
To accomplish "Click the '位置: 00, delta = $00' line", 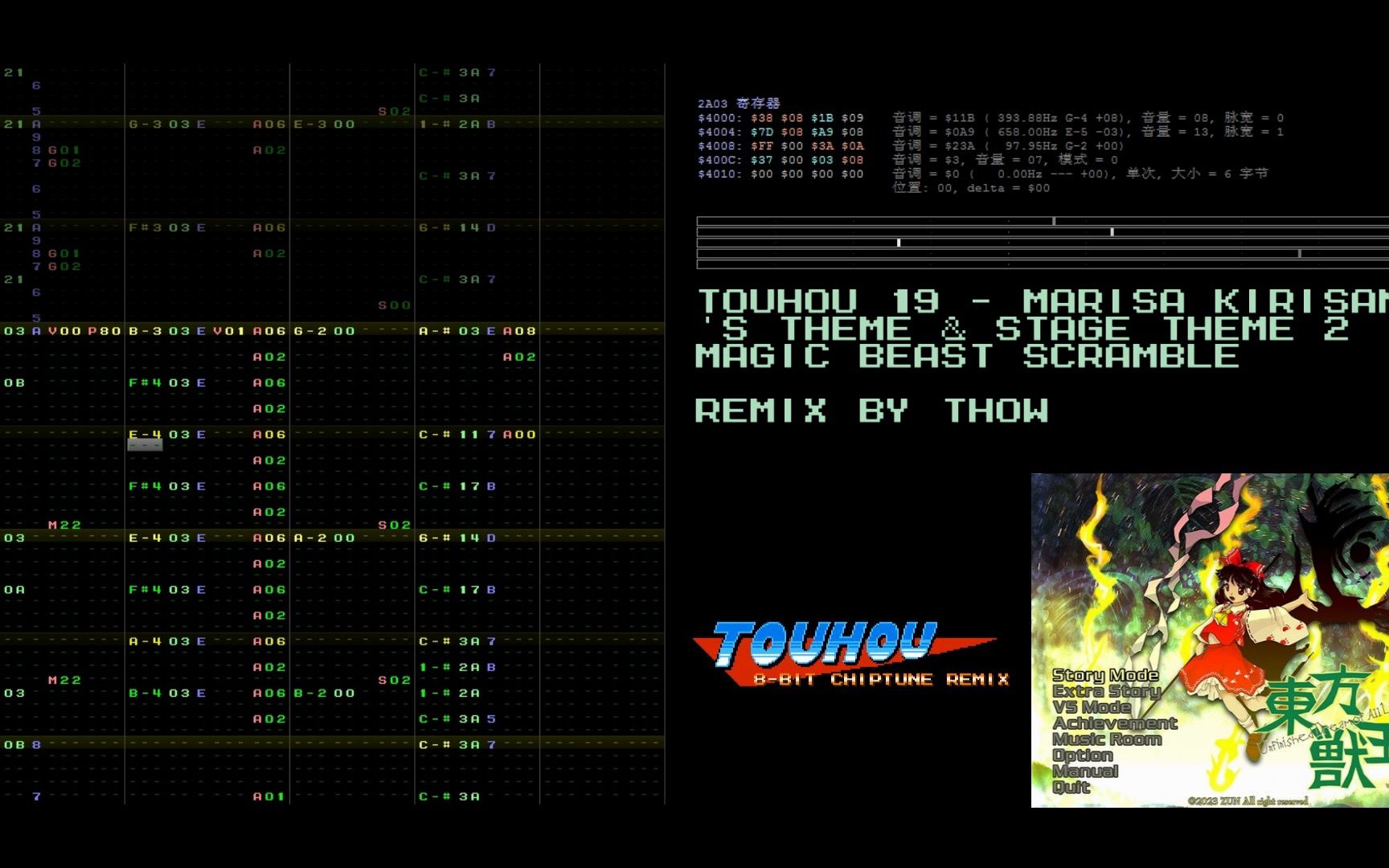I will pyautogui.click(x=971, y=188).
